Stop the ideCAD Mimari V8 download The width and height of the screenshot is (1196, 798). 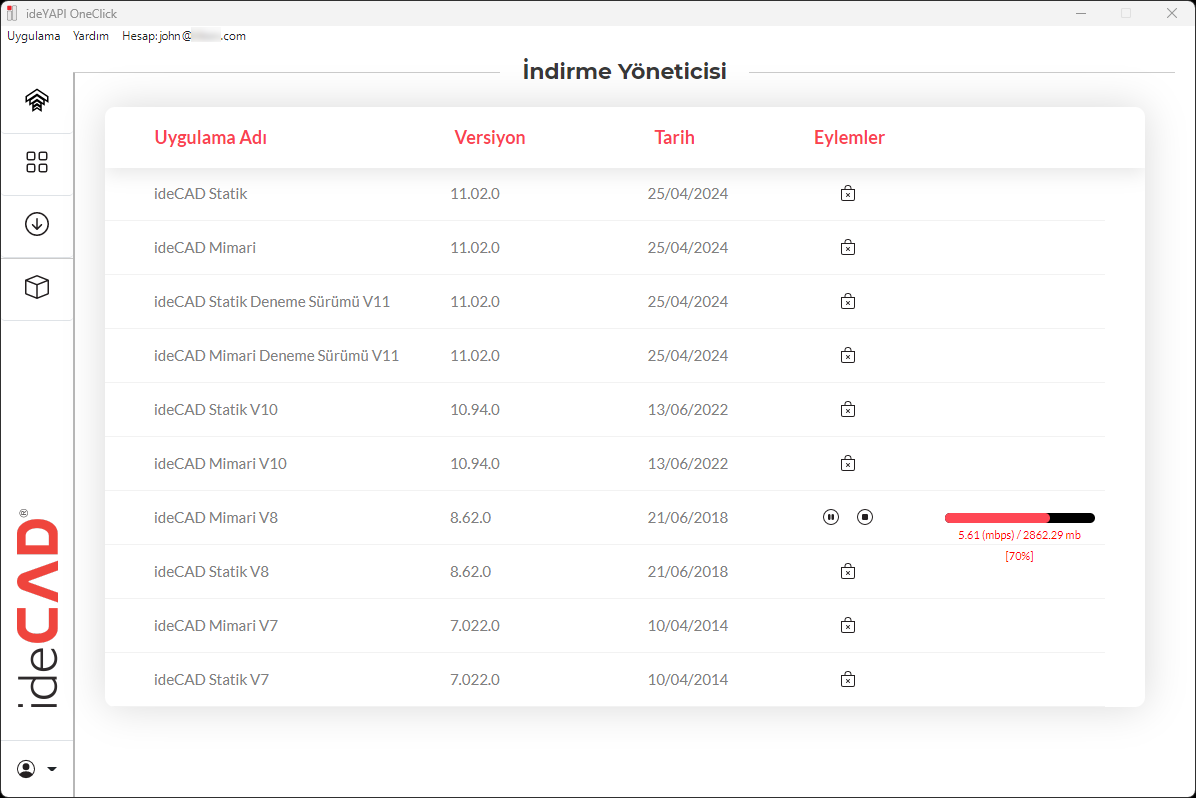(x=865, y=517)
